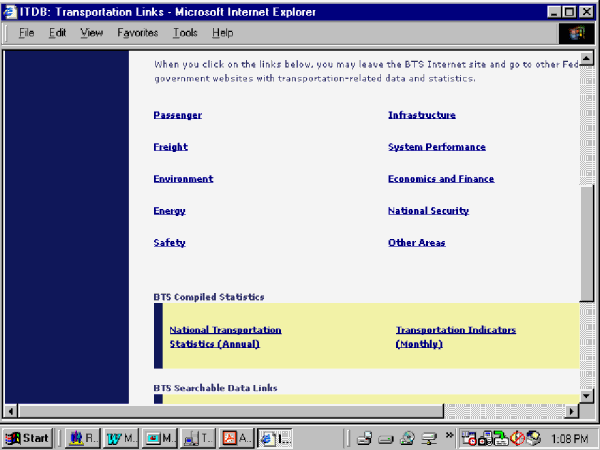
Task: Click the red blocked icon in system tray
Action: coord(517,437)
